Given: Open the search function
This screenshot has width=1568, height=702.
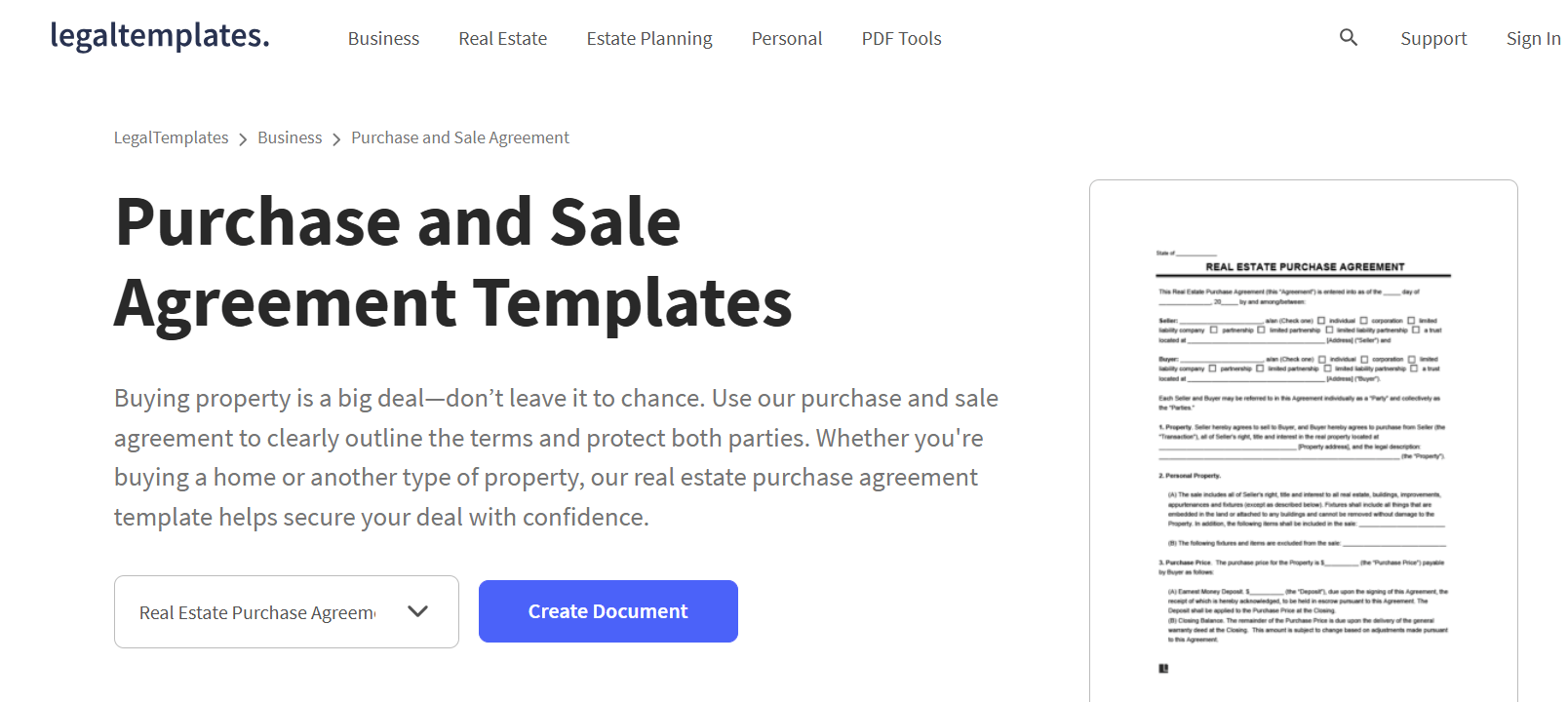Looking at the screenshot, I should click(1349, 37).
